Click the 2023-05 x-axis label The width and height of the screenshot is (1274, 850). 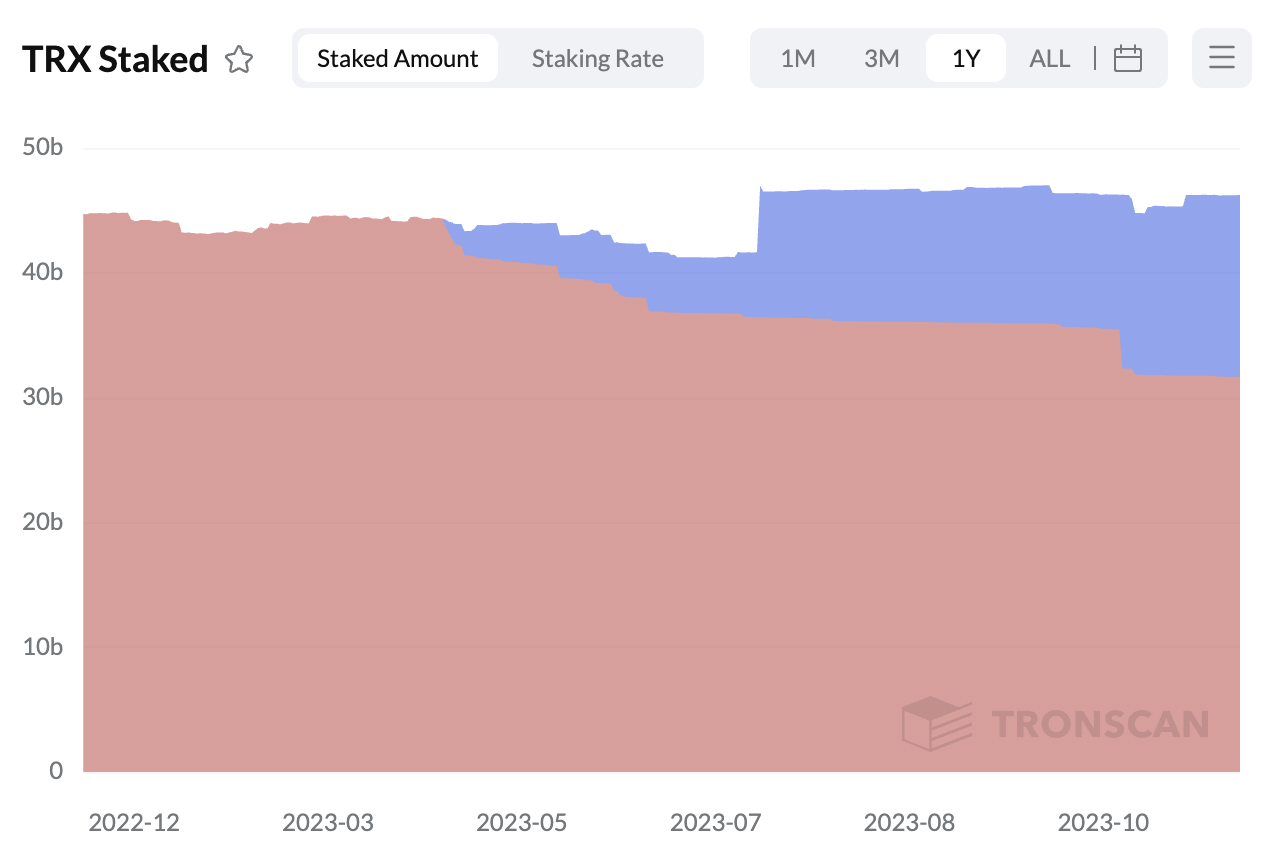click(x=521, y=823)
